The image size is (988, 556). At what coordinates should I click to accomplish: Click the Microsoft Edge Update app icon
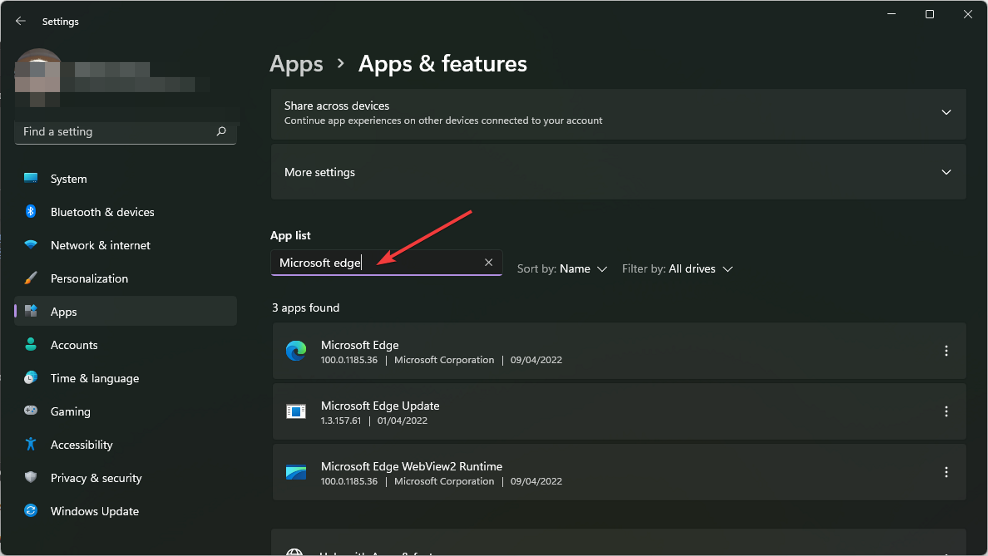(296, 412)
